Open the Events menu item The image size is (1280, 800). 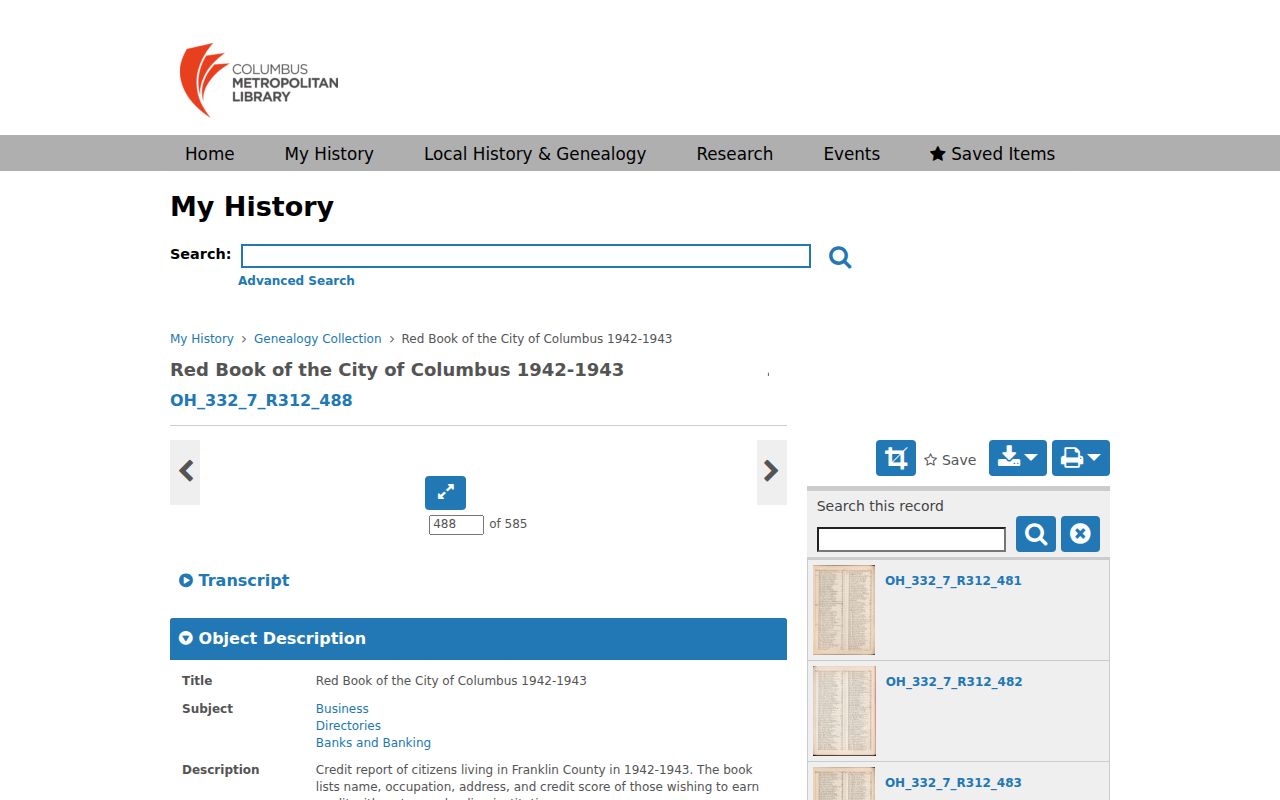tap(852, 154)
